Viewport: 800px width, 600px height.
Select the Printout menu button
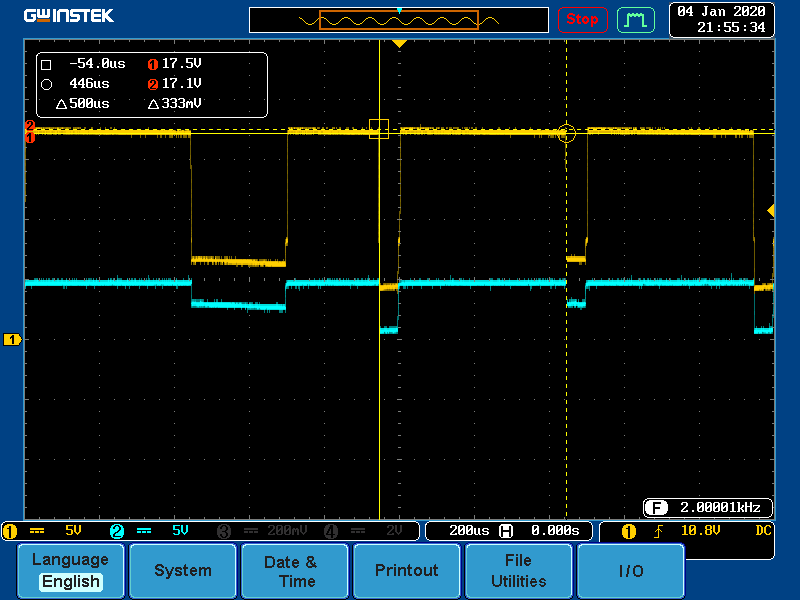[x=407, y=570]
